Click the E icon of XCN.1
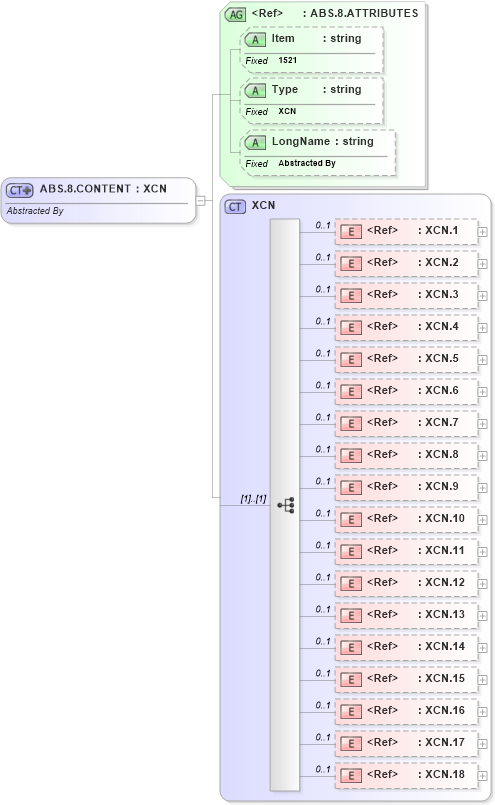Screen dimensions: 495x805 click(x=351, y=232)
